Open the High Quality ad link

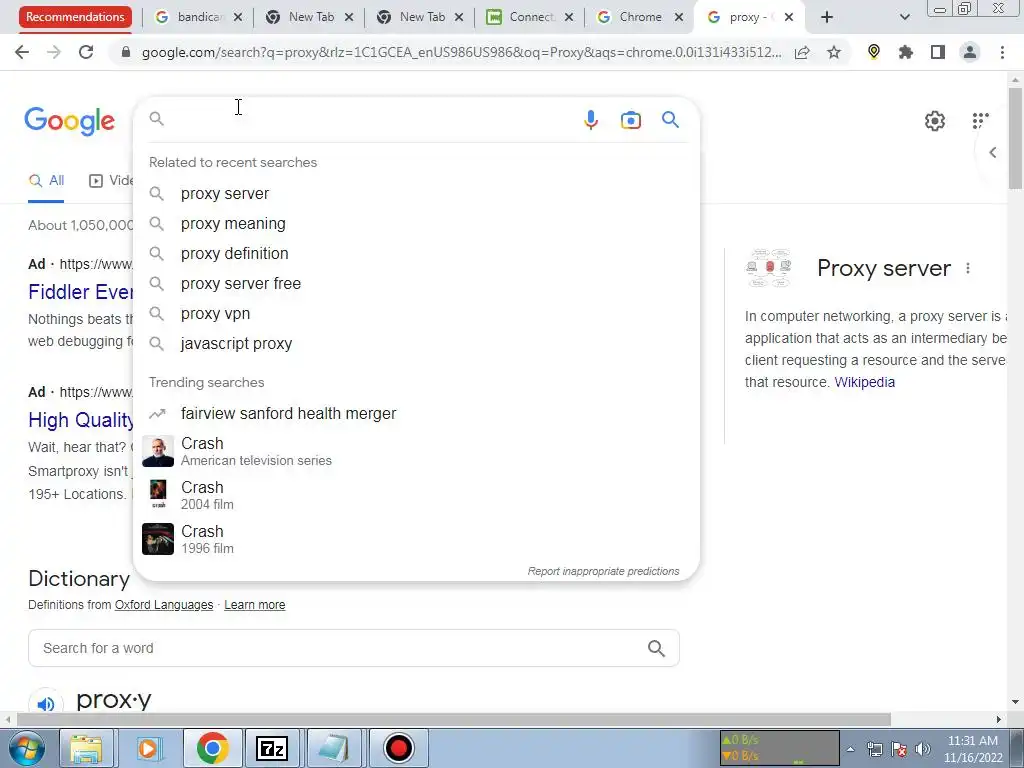click(81, 421)
